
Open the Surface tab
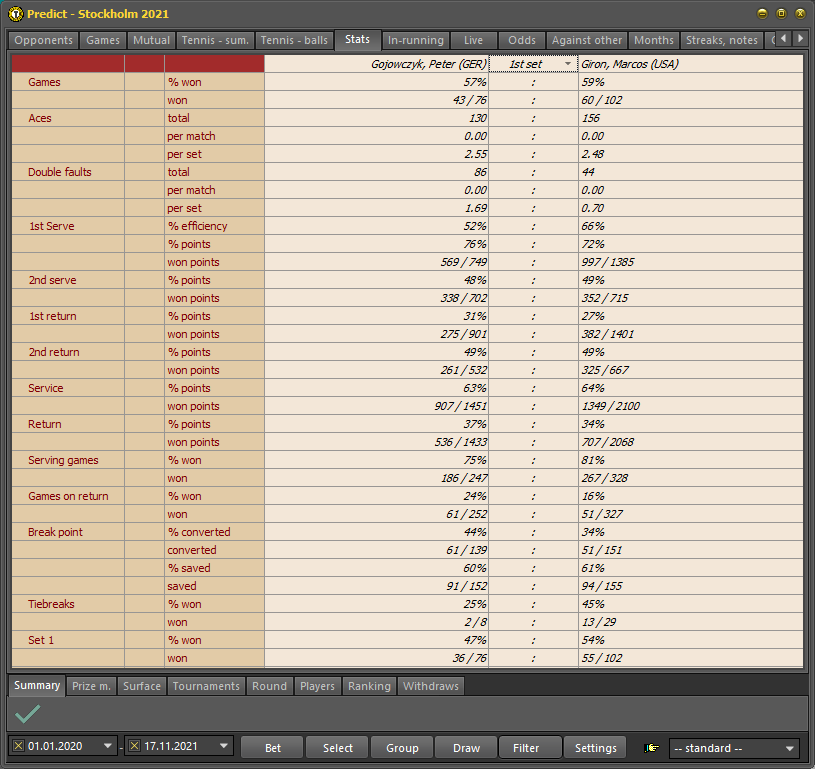(x=142, y=686)
